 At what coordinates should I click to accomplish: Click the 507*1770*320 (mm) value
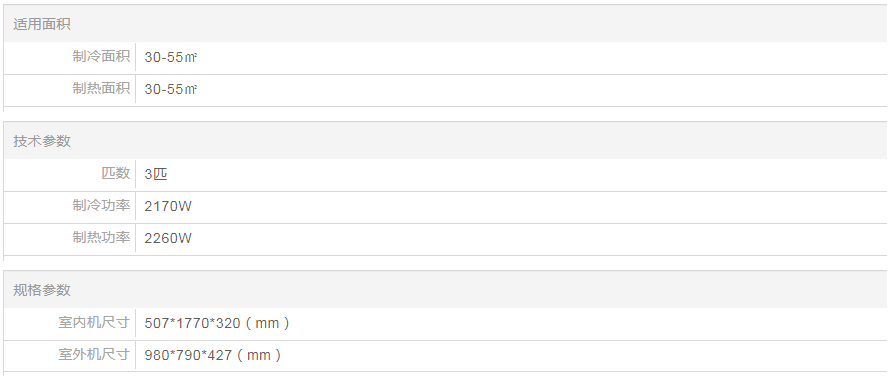(x=217, y=323)
